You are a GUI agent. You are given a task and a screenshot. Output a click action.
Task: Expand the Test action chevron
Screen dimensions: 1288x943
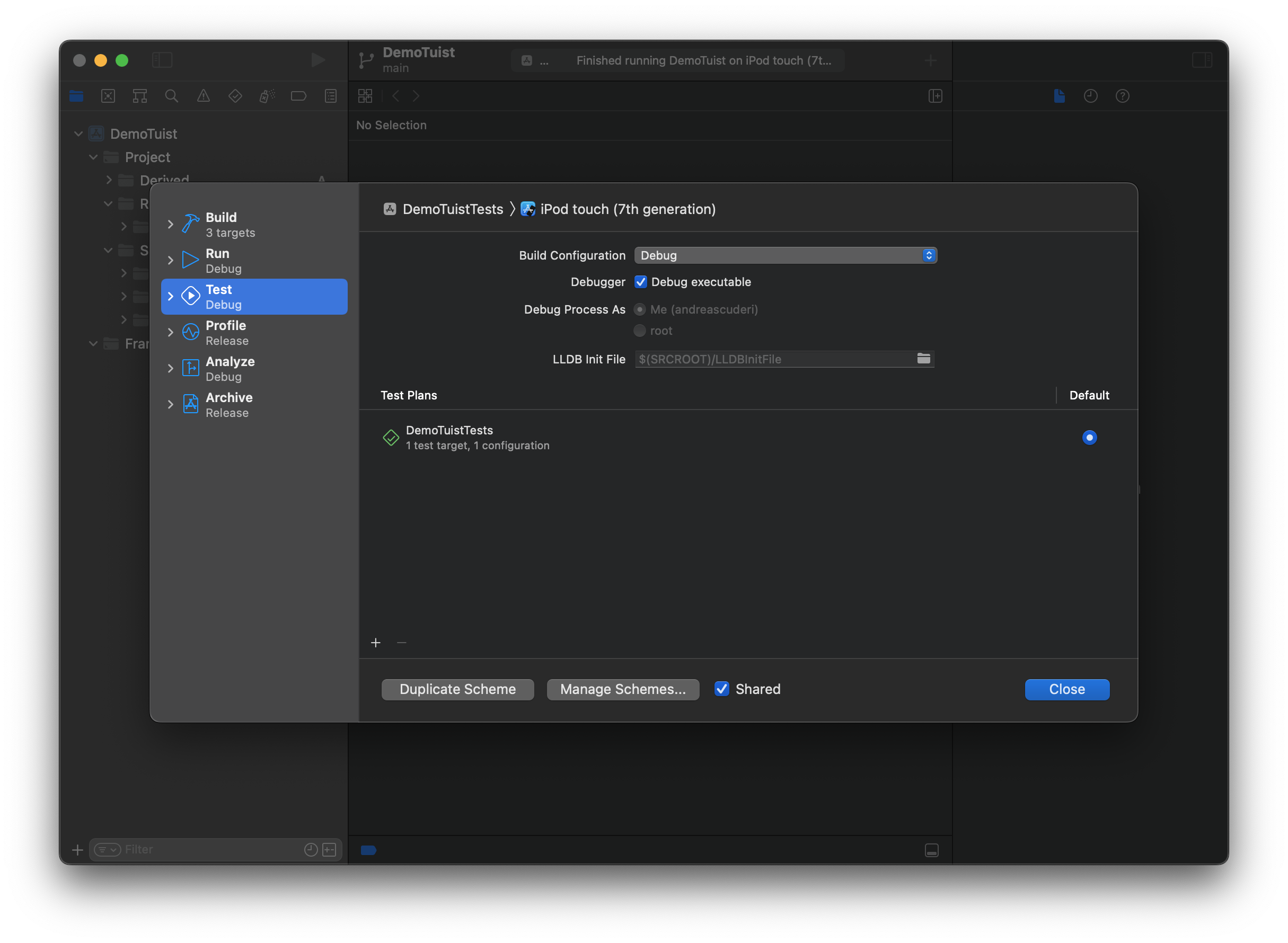tap(170, 296)
